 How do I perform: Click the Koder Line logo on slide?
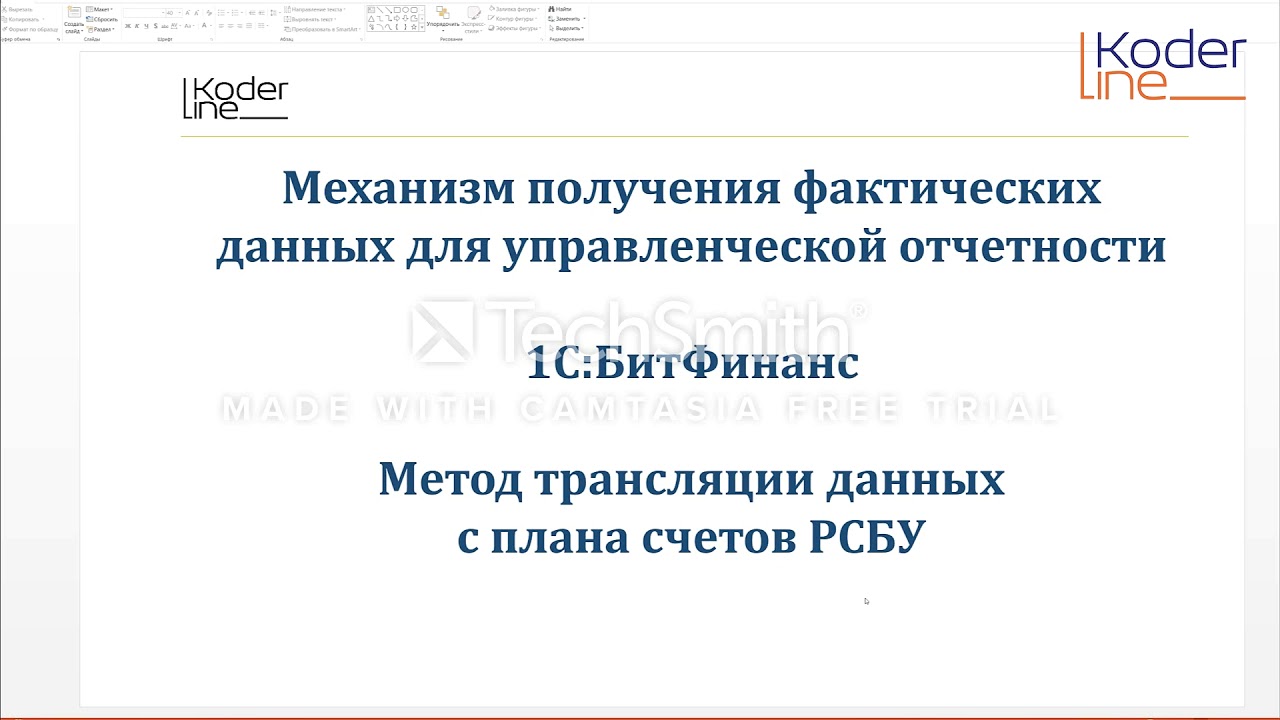click(235, 99)
